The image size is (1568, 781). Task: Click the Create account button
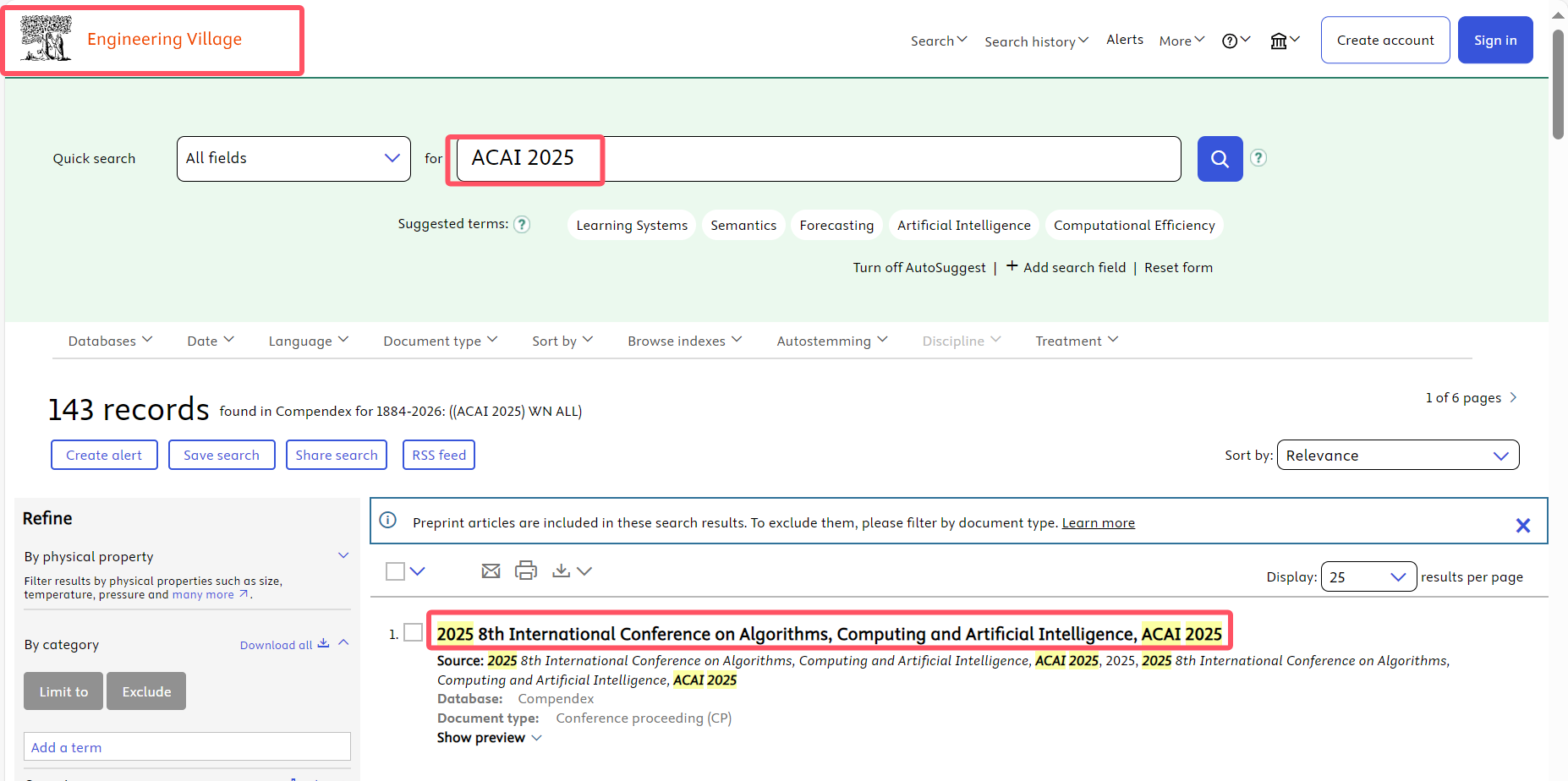pos(1385,40)
